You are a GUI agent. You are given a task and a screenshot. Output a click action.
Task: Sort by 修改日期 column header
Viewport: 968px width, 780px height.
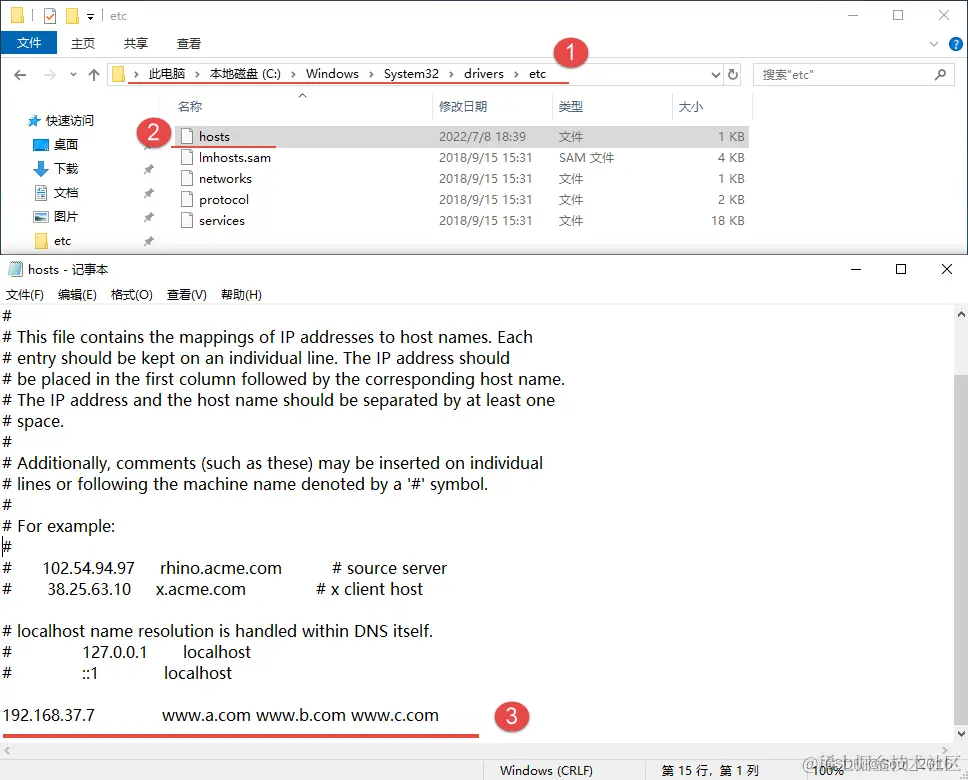point(463,106)
